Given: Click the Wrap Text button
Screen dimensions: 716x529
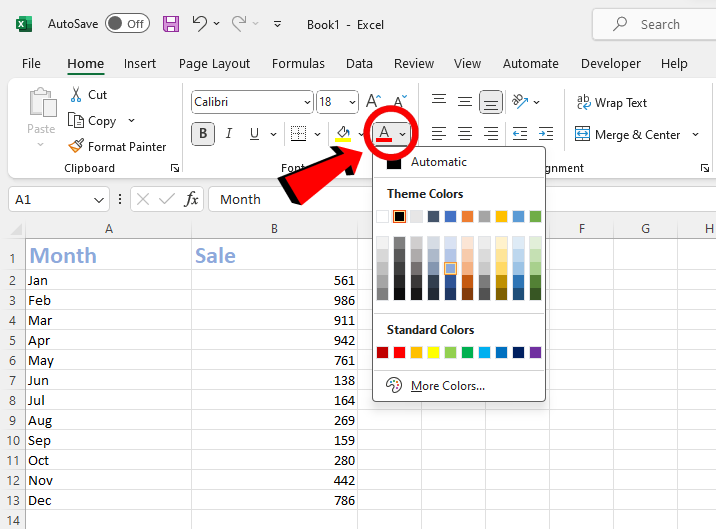Looking at the screenshot, I should pyautogui.click(x=611, y=102).
